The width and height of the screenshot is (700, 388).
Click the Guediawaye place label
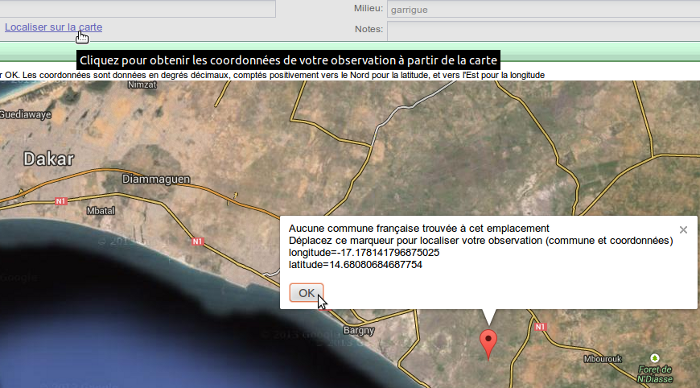25,115
